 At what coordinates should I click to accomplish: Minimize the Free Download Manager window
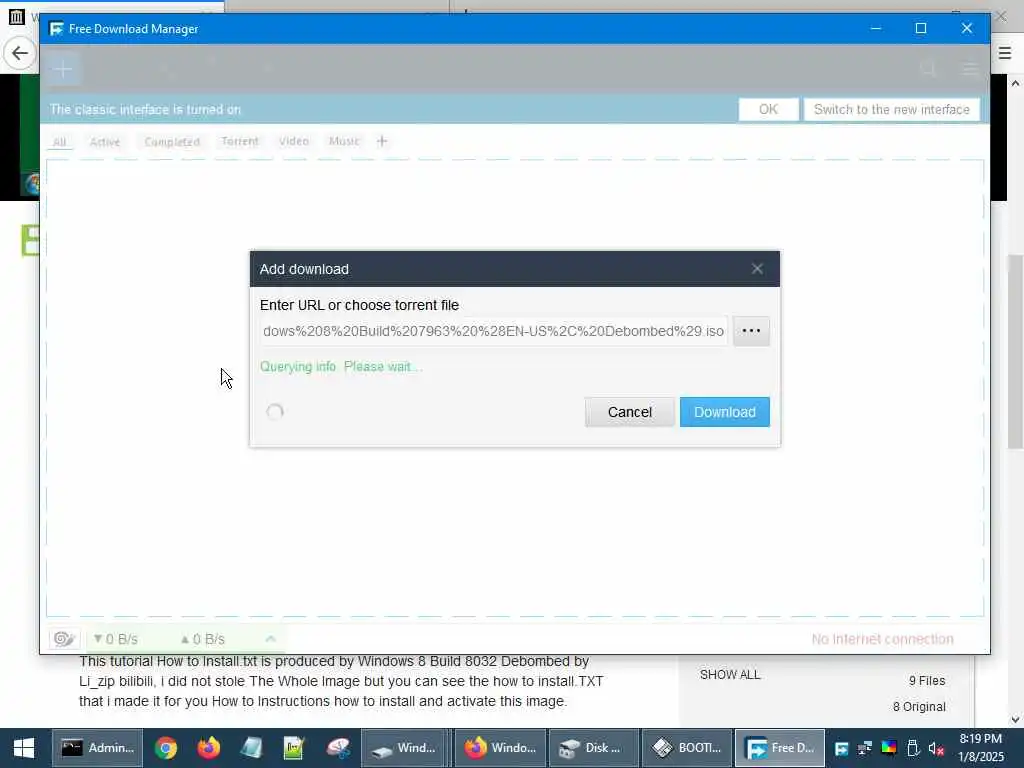[876, 28]
